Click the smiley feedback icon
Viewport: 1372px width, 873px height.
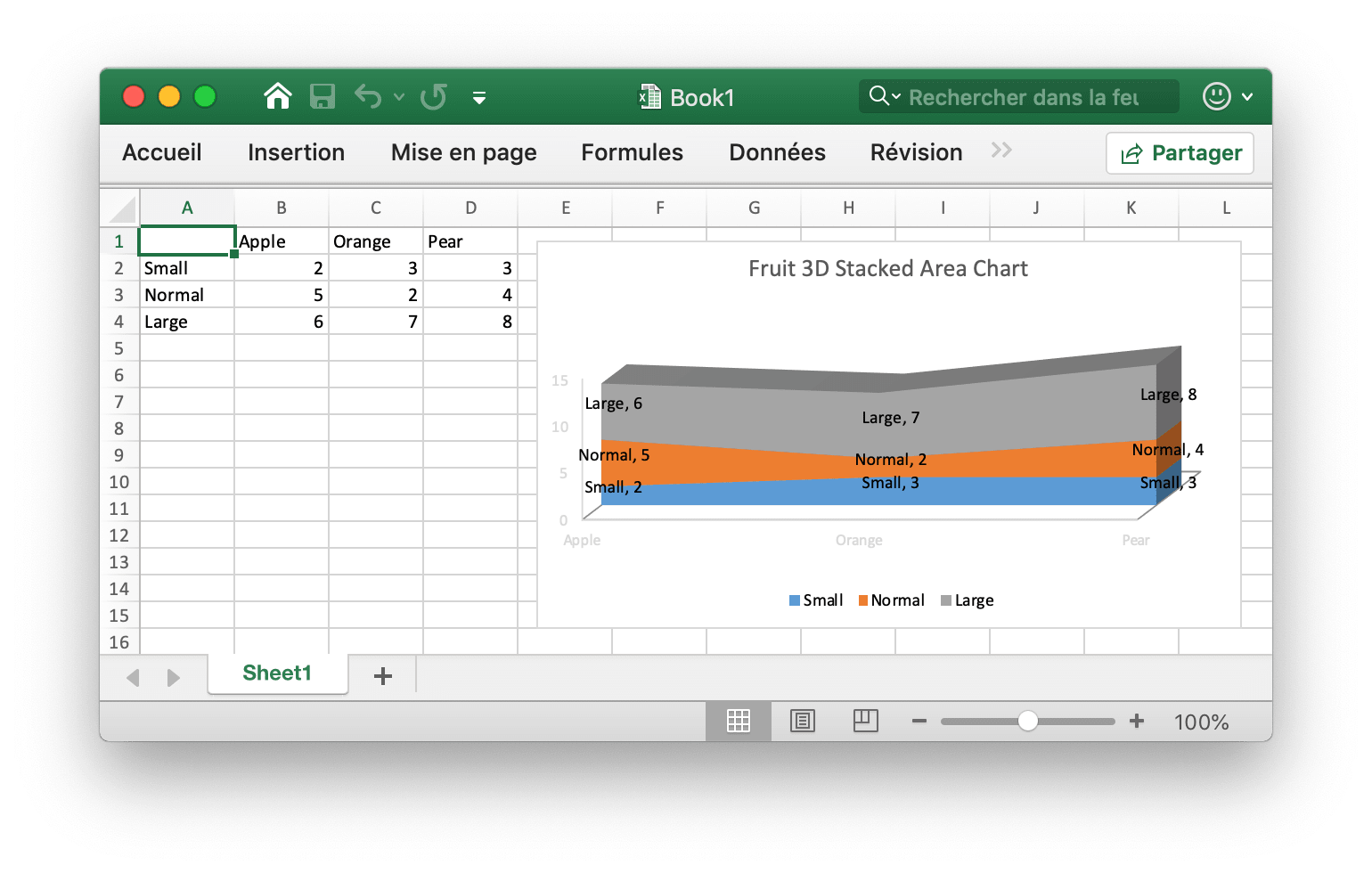point(1216,96)
